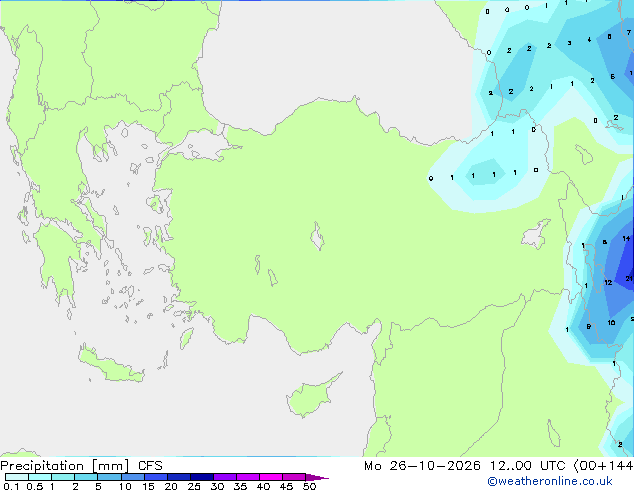The height and width of the screenshot is (490, 634).
Task: Click the legend label '50'
Action: pos(309,486)
